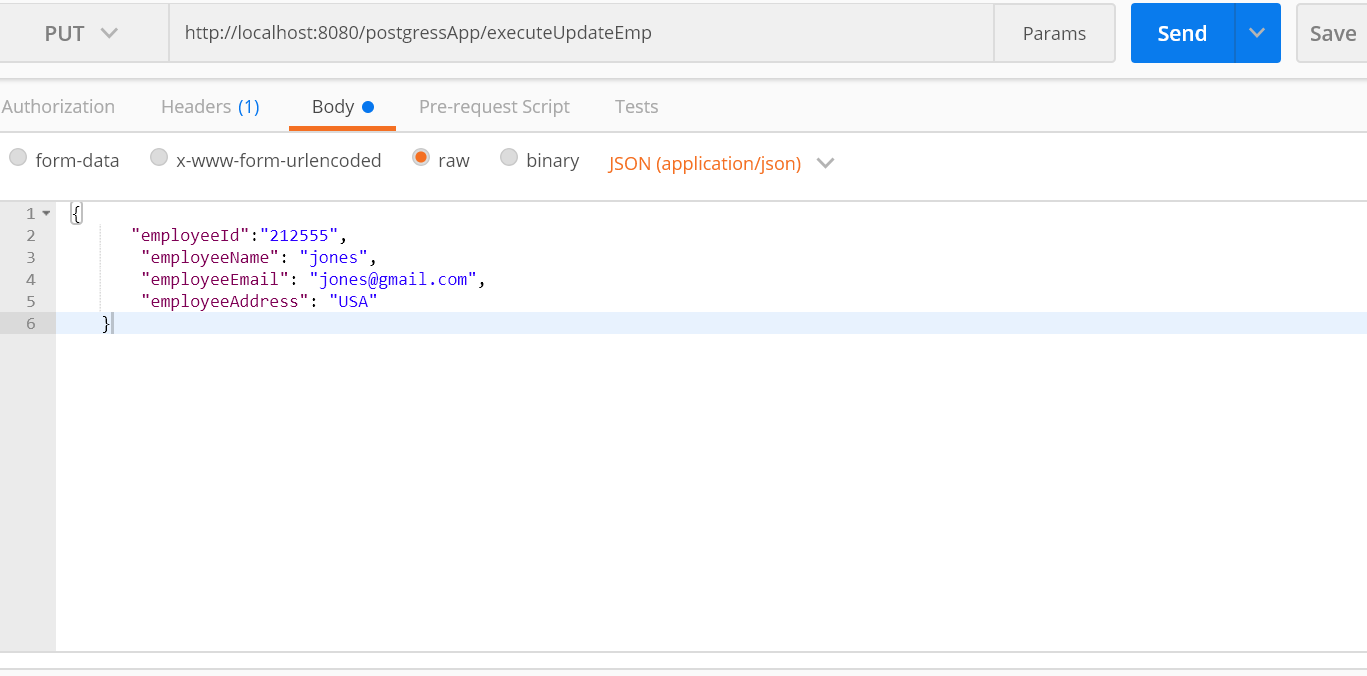
Task: Click the "employeeAddress" key text
Action: [225, 301]
